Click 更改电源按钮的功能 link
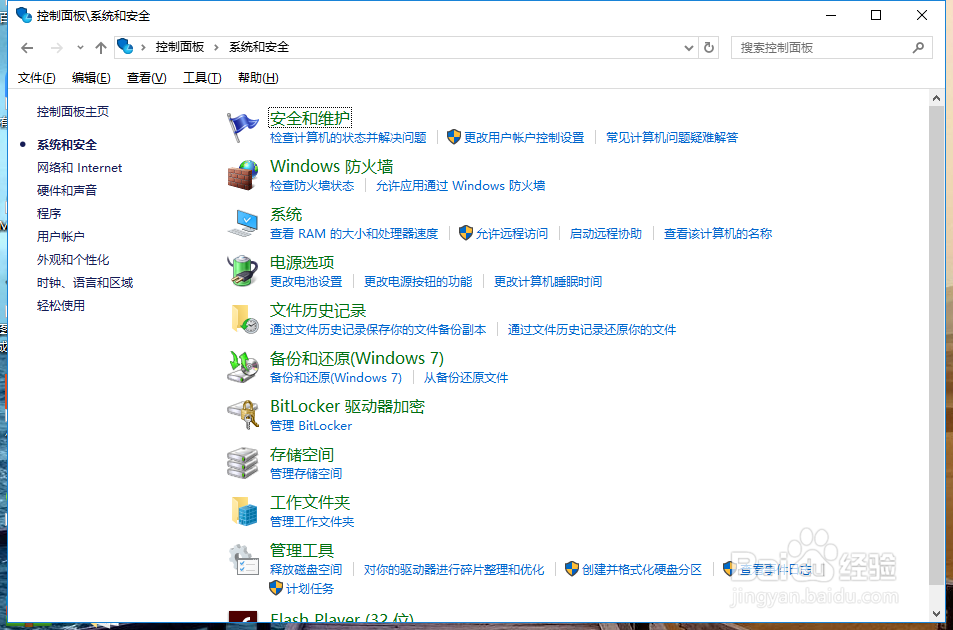The width and height of the screenshot is (953, 630). click(418, 281)
